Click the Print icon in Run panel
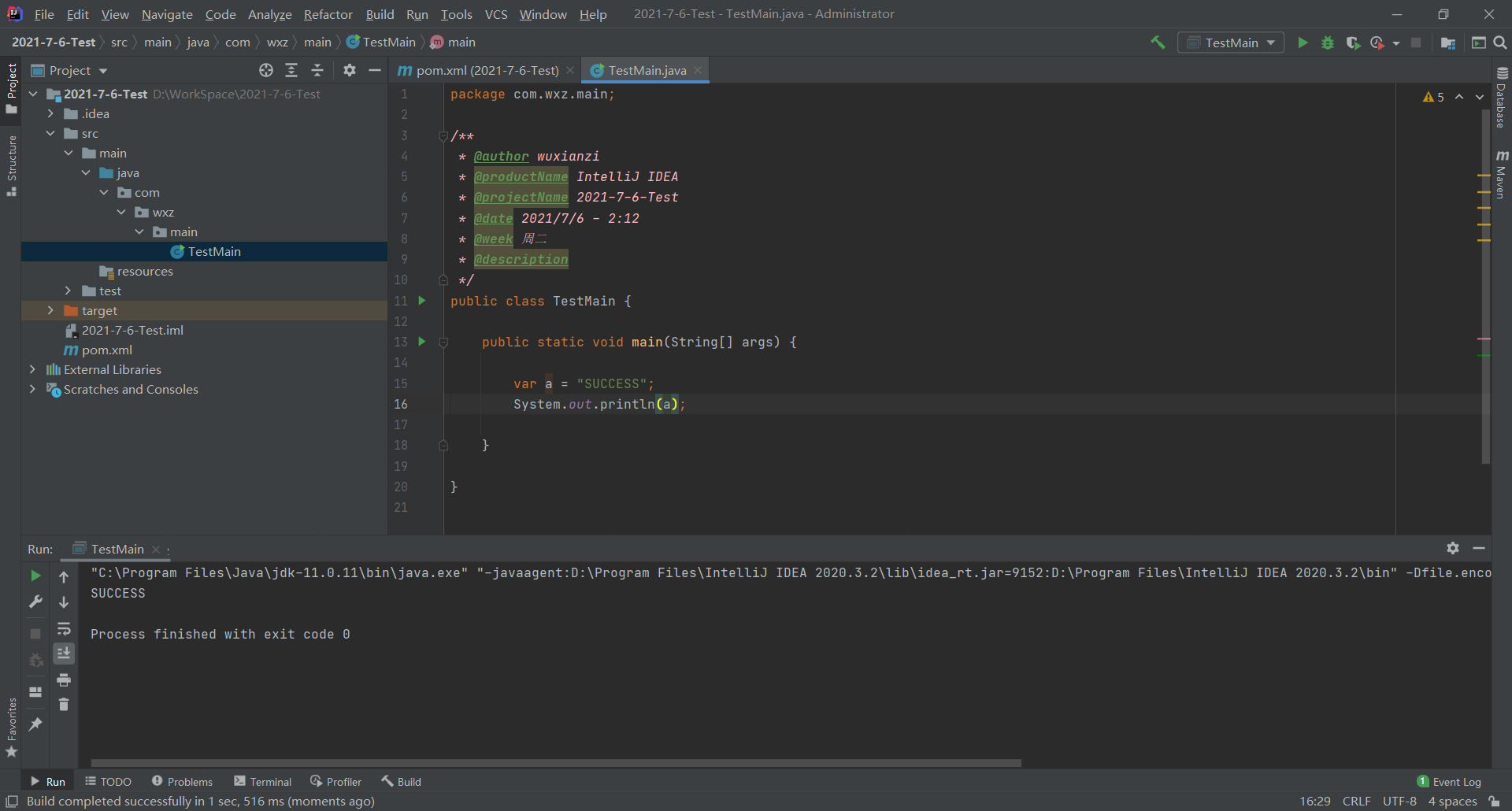 pos(64,680)
